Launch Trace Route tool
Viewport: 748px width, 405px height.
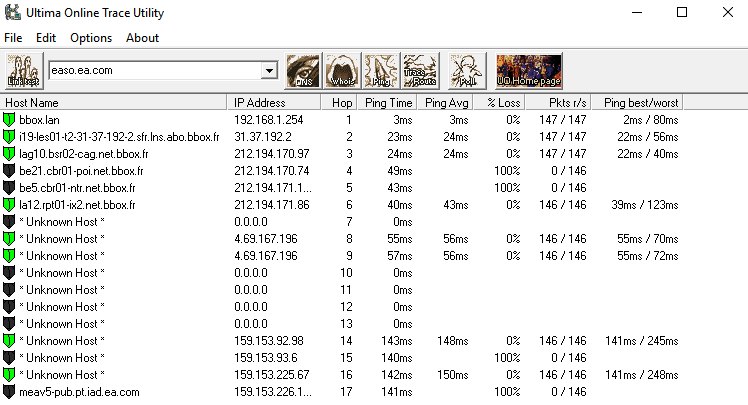420,71
